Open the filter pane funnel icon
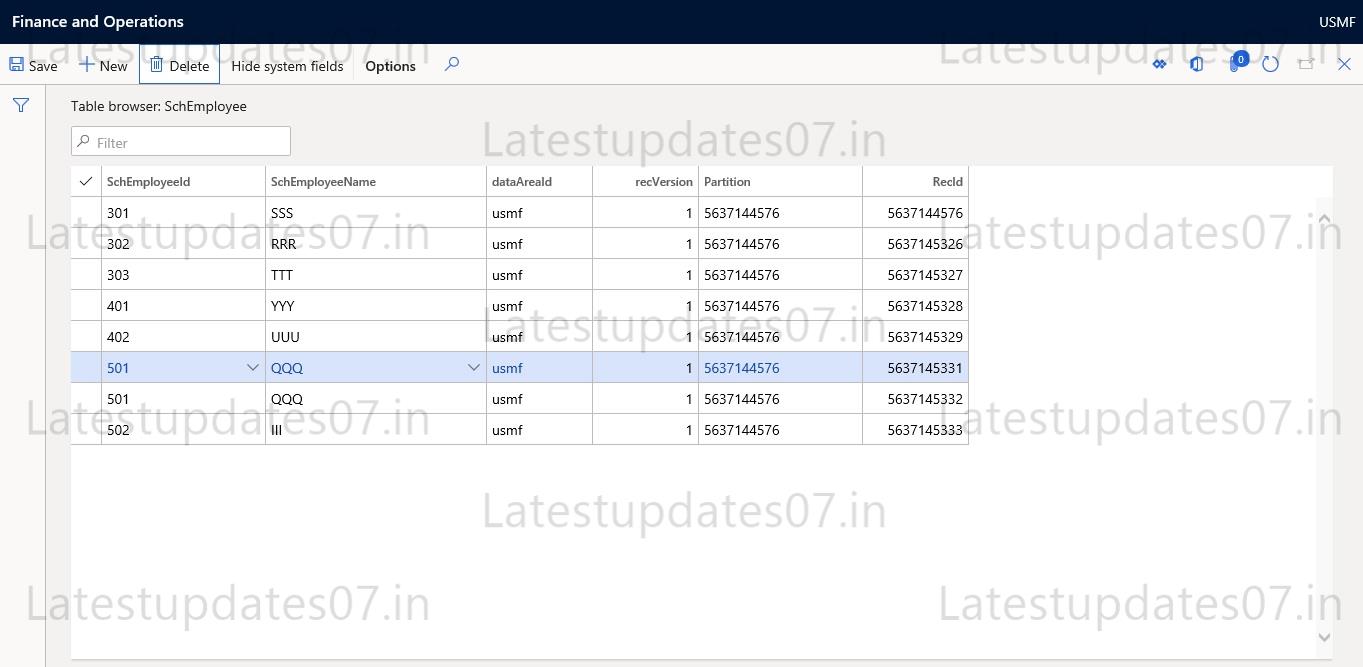This screenshot has width=1363, height=667. (20, 104)
